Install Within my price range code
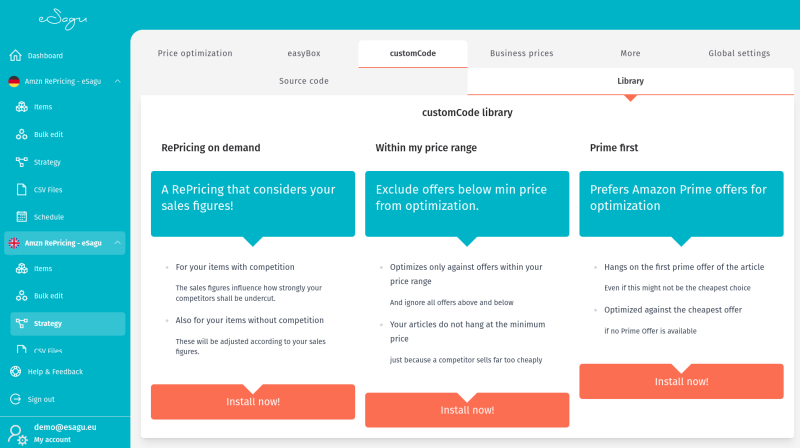 (x=467, y=410)
